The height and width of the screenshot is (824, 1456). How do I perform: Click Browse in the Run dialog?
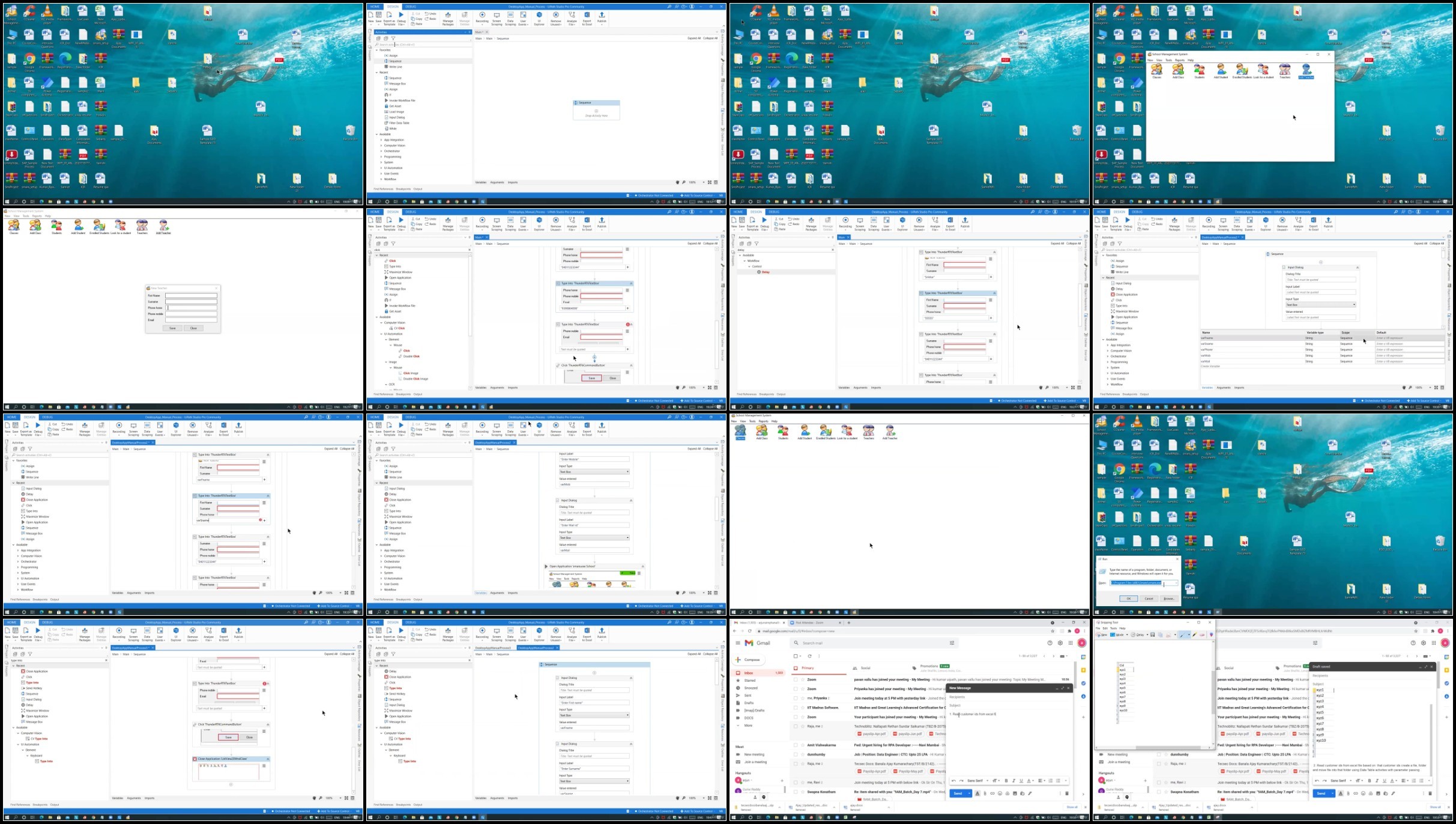1168,598
